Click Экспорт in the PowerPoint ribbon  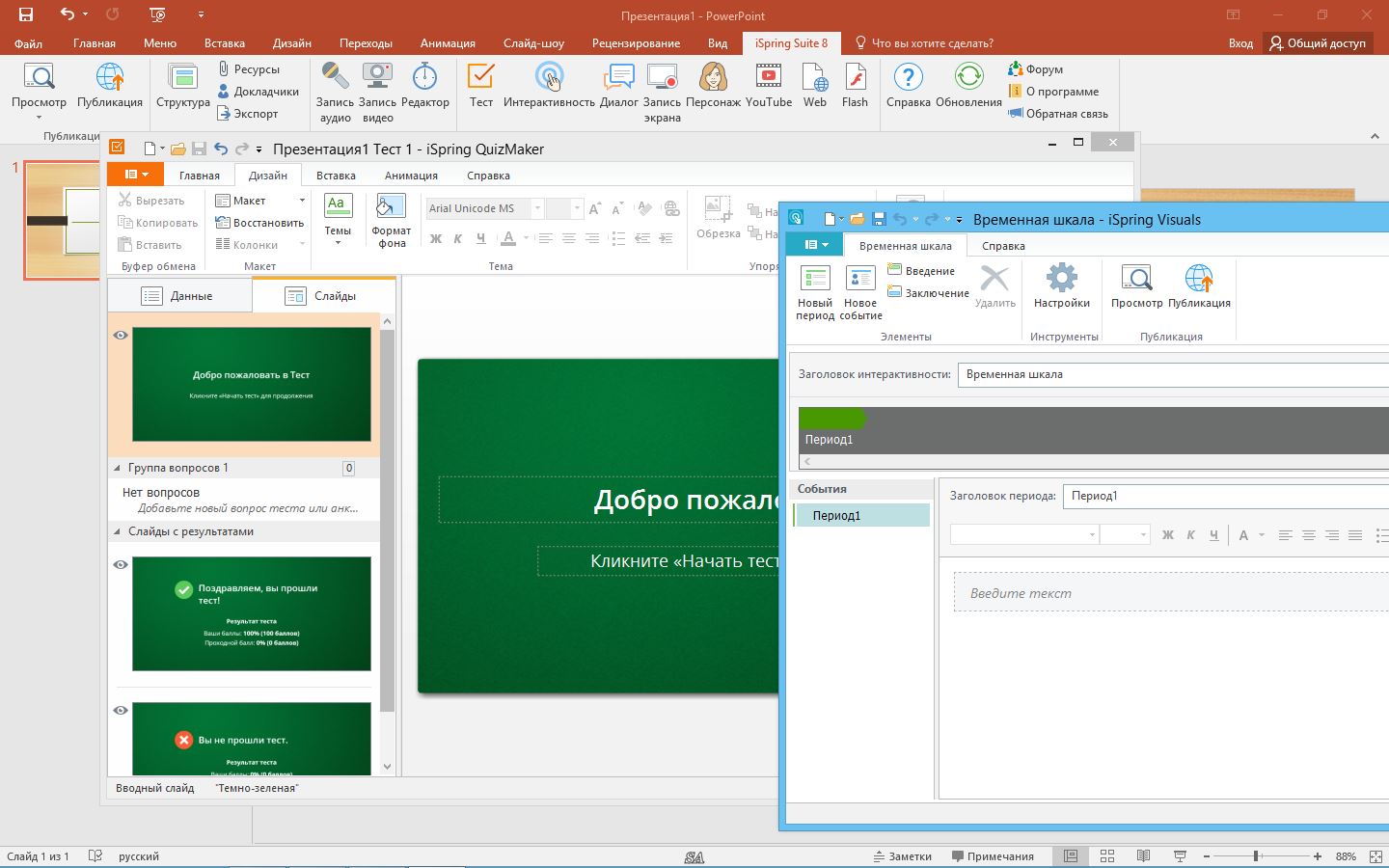tap(248, 114)
